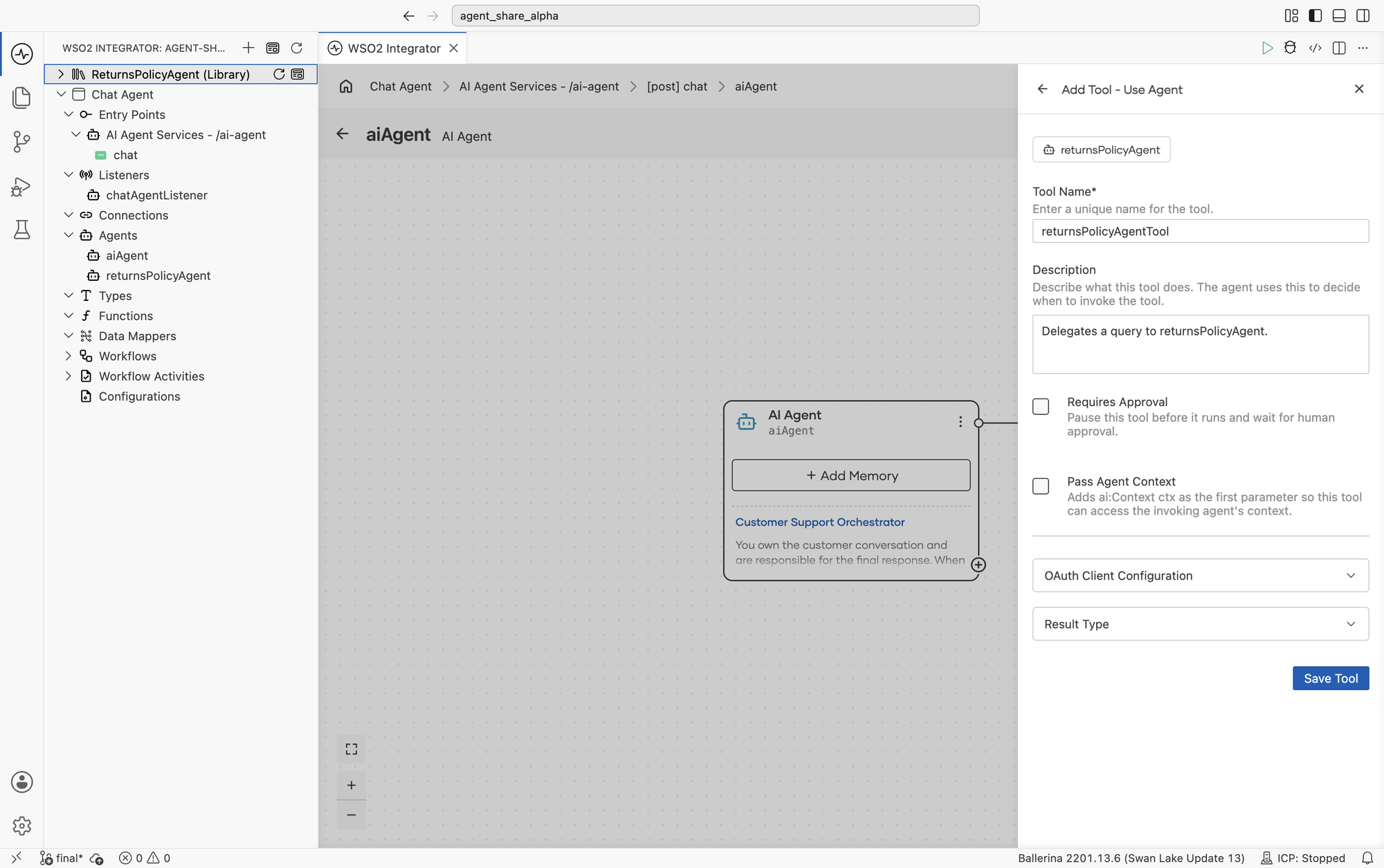Click ICP: Stopped status item
The width and height of the screenshot is (1384, 868).
point(1303,858)
